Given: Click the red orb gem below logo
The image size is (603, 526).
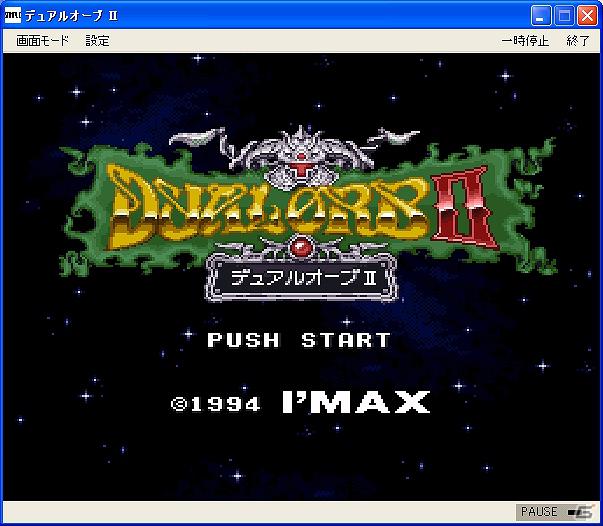Looking at the screenshot, I should pyautogui.click(x=303, y=247).
